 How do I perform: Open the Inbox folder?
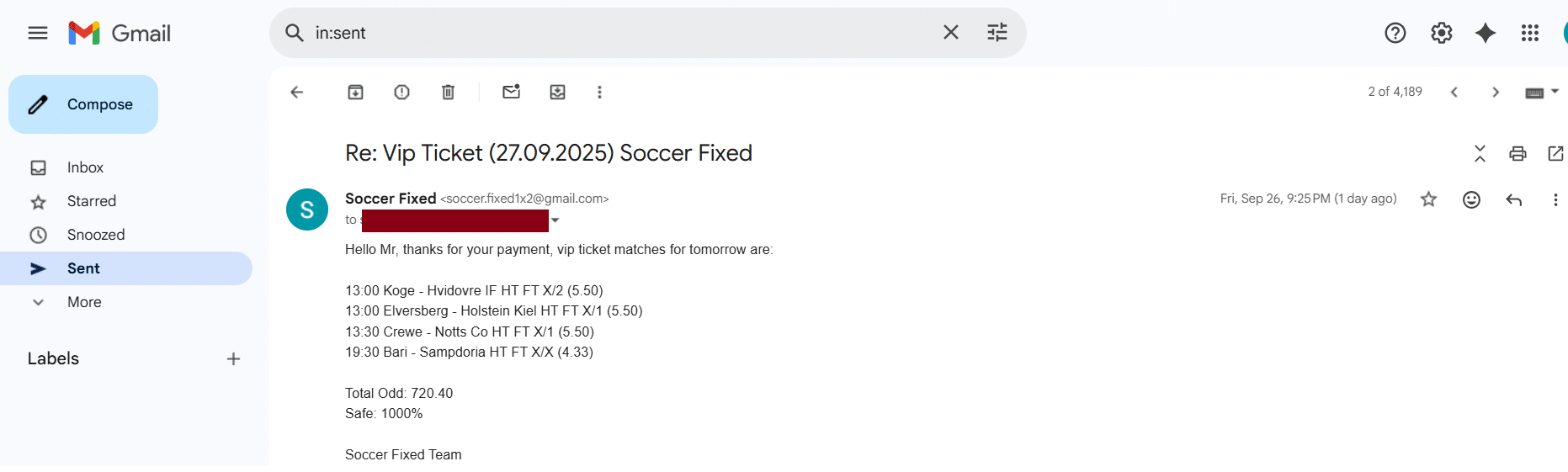tap(85, 167)
